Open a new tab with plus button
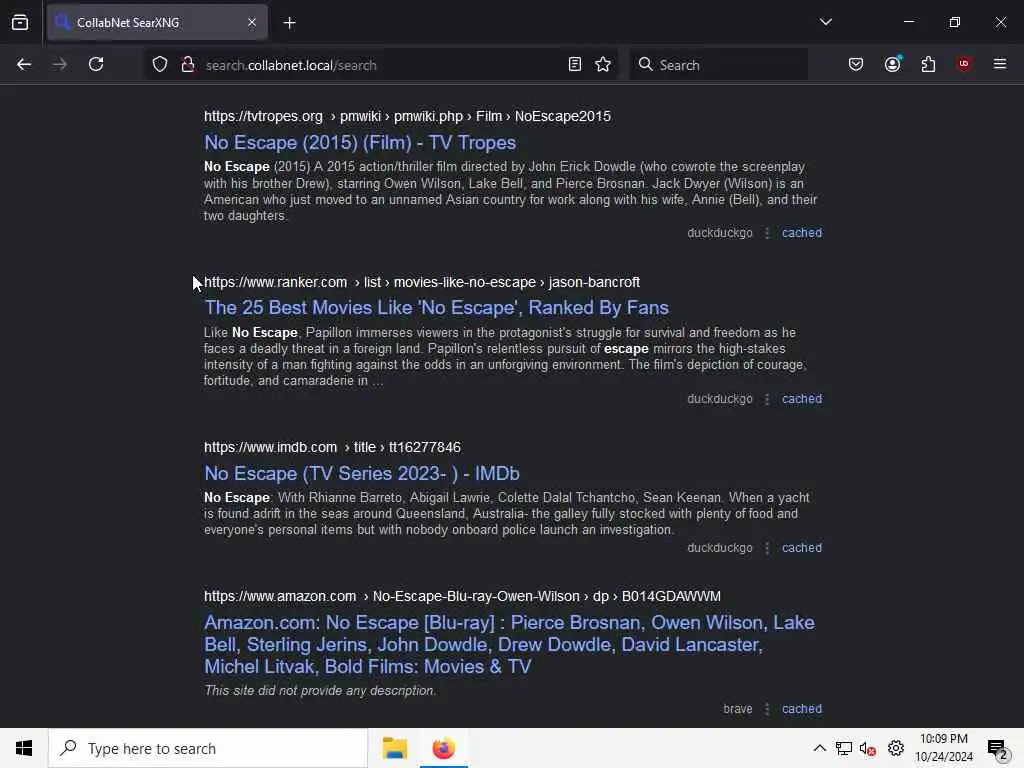Screen dimensions: 1024x768 [289, 23]
